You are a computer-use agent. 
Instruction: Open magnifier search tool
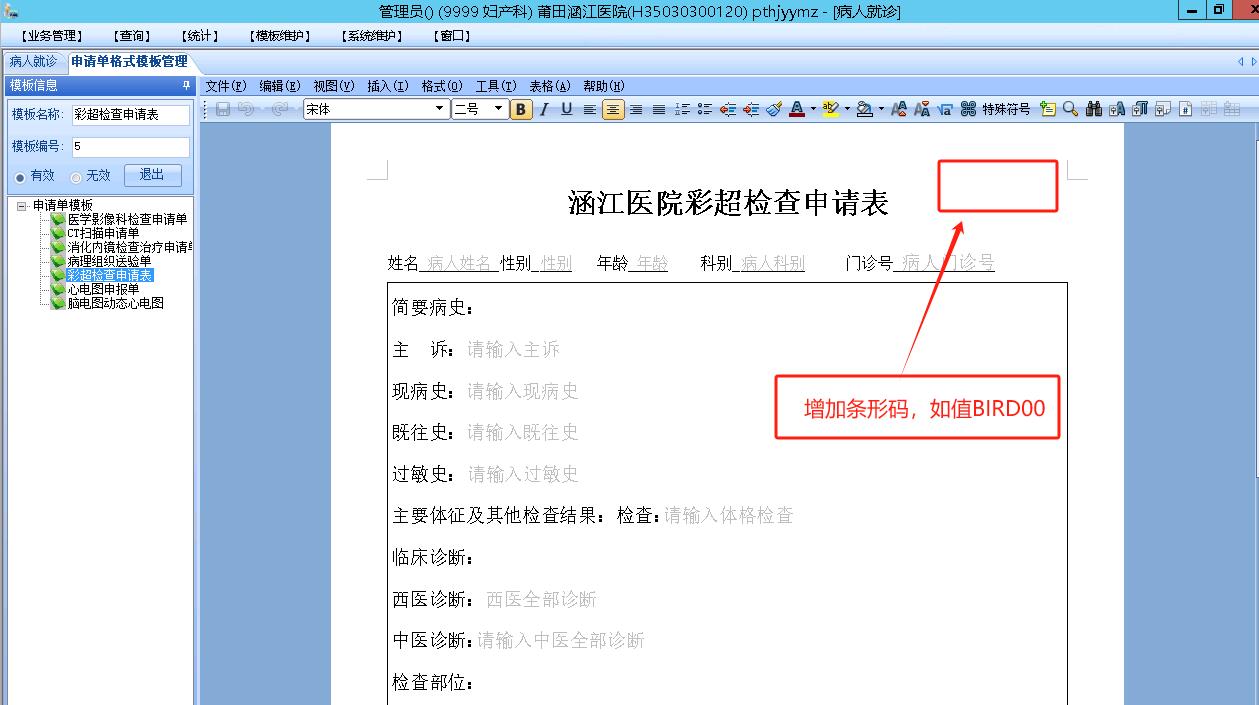(1070, 109)
